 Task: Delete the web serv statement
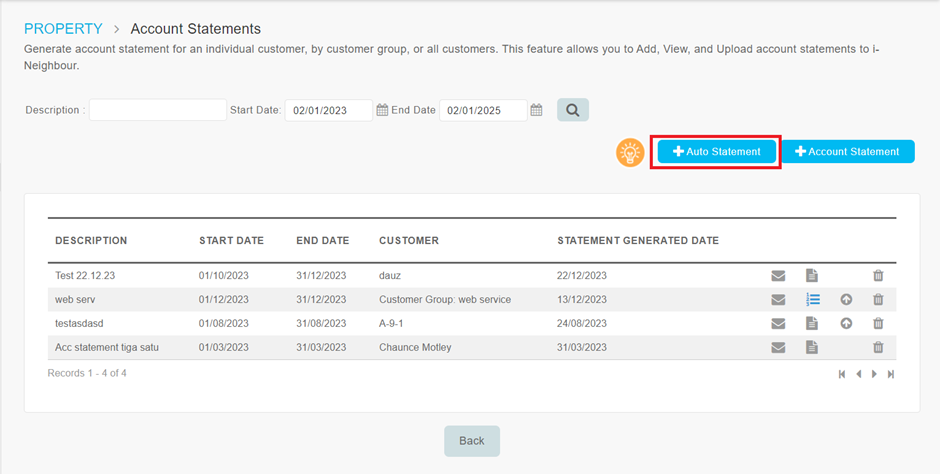coord(878,300)
